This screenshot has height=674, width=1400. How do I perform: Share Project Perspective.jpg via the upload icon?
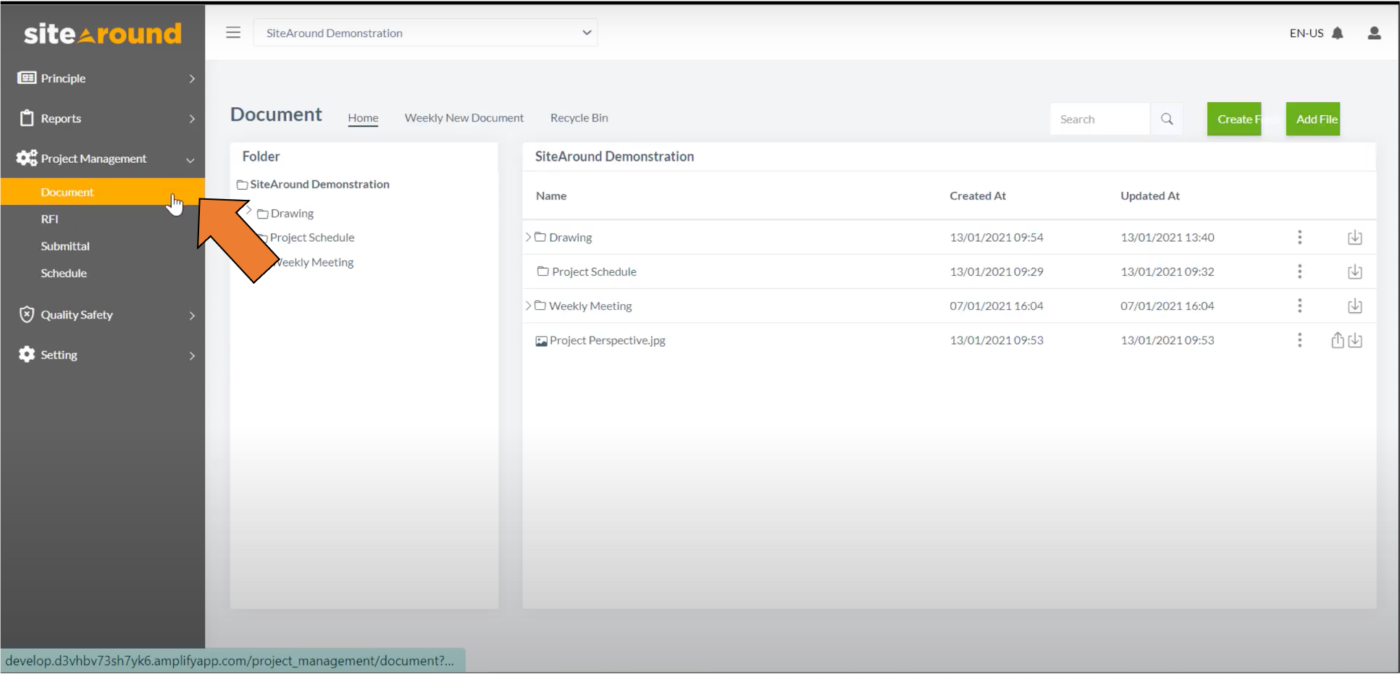(1336, 340)
